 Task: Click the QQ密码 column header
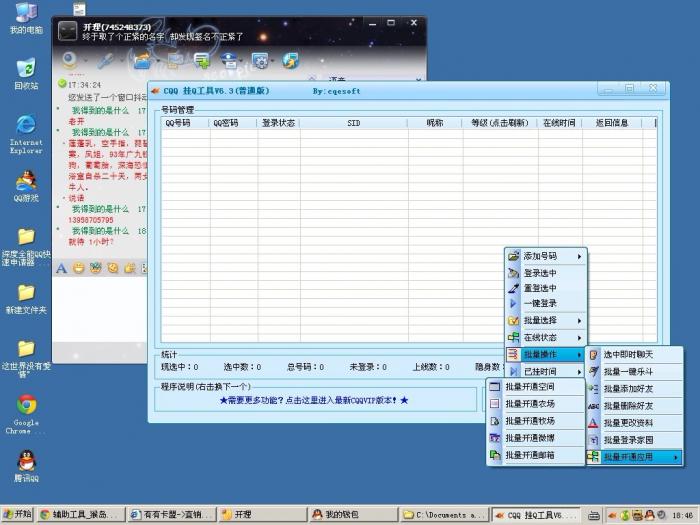click(233, 123)
